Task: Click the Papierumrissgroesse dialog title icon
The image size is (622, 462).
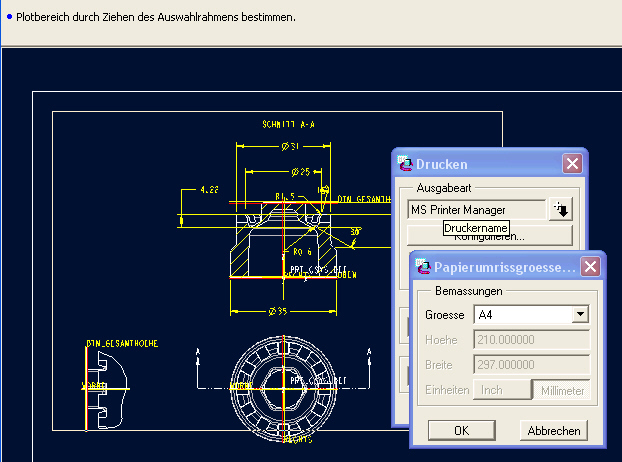Action: 423,266
